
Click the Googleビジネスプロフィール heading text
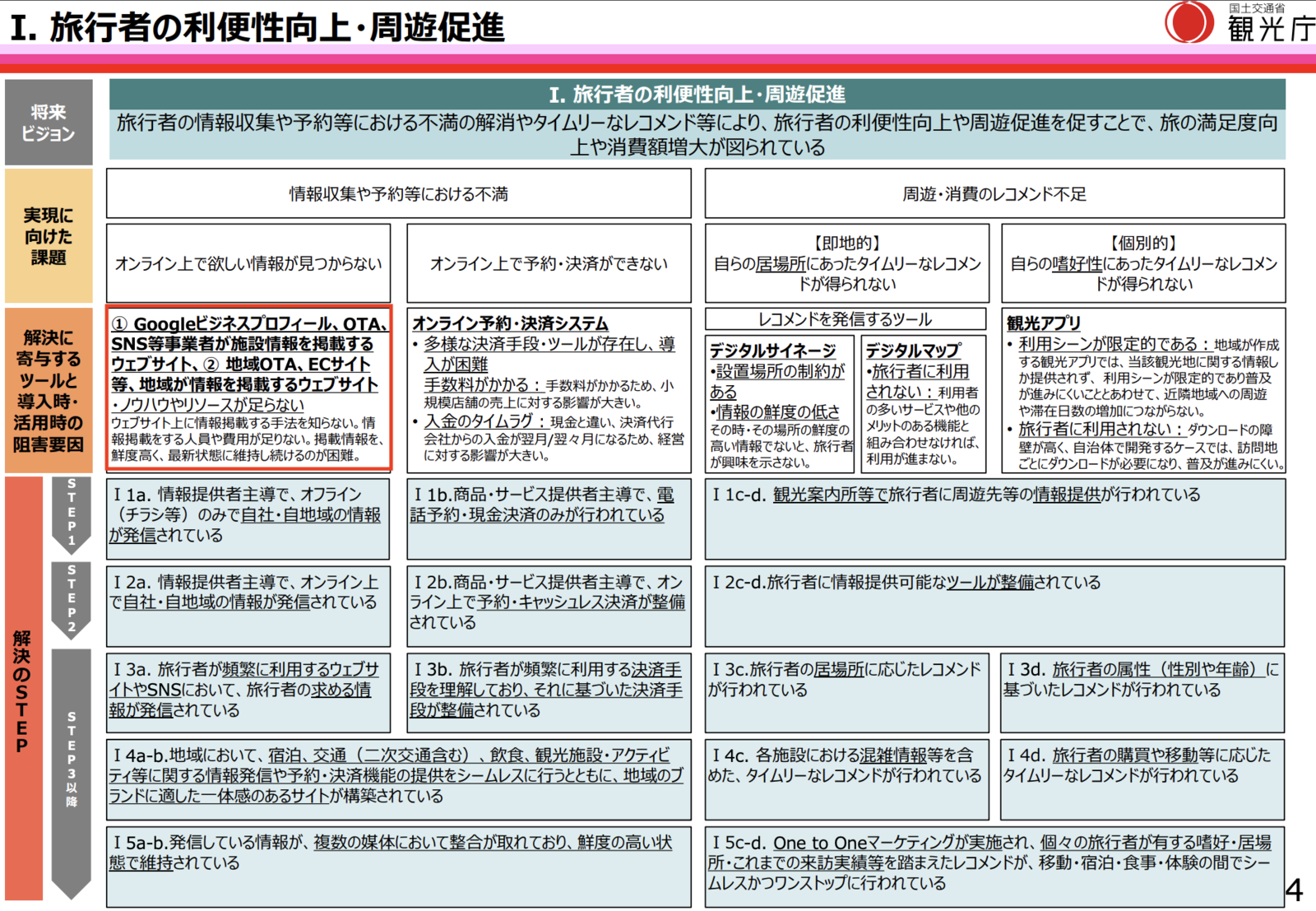(x=248, y=354)
